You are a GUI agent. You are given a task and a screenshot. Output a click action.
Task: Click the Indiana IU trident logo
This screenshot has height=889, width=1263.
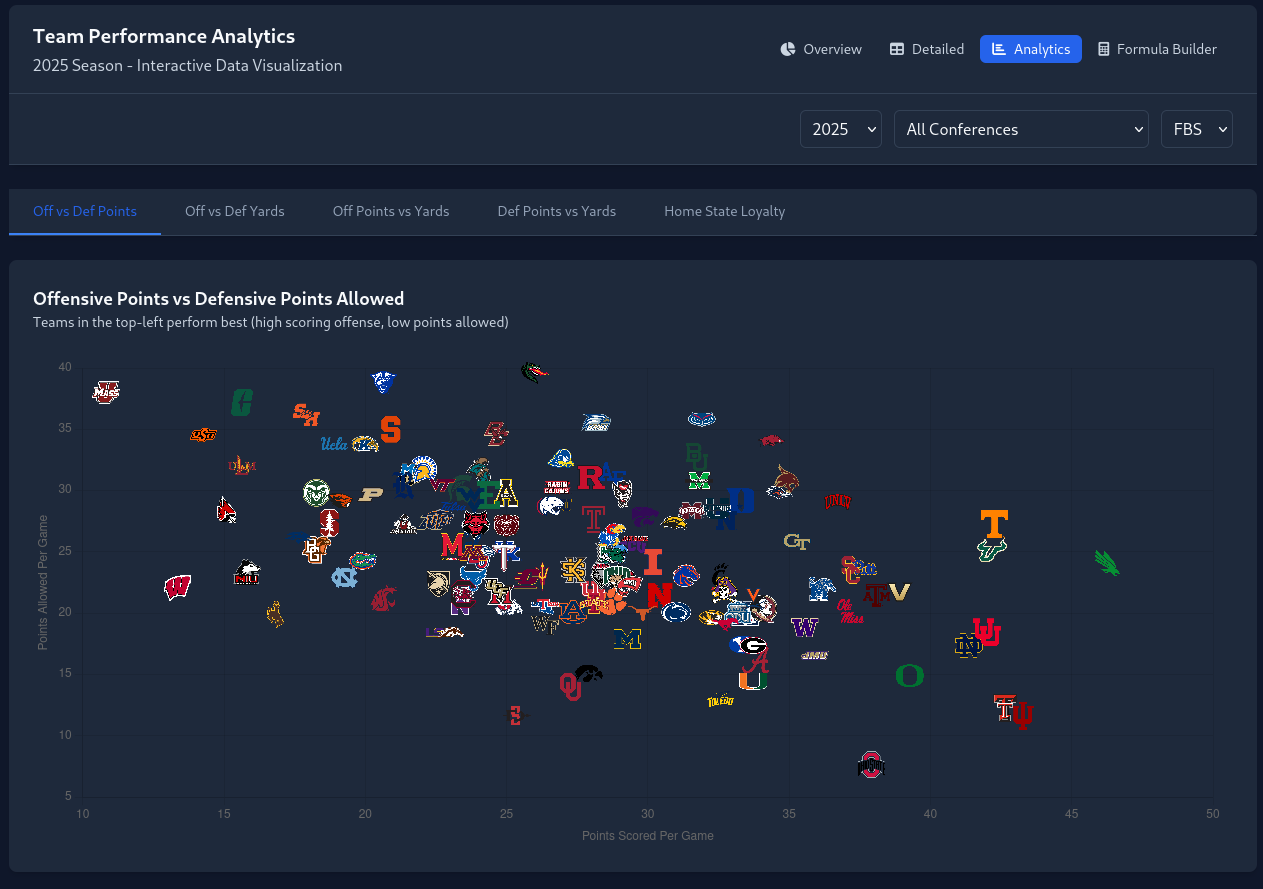(x=1022, y=715)
